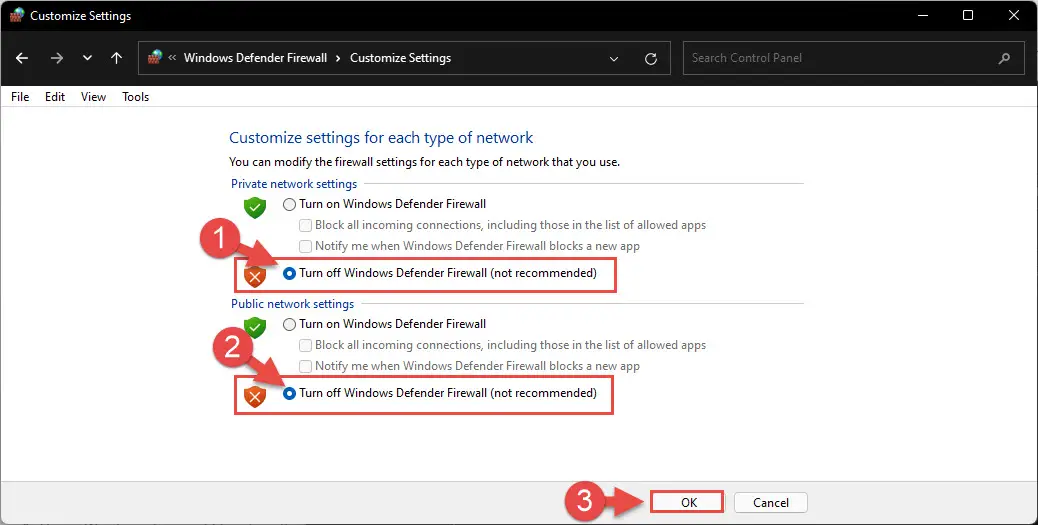Click red X shield icon in public network settings
Image resolution: width=1038 pixels, height=525 pixels.
click(255, 396)
